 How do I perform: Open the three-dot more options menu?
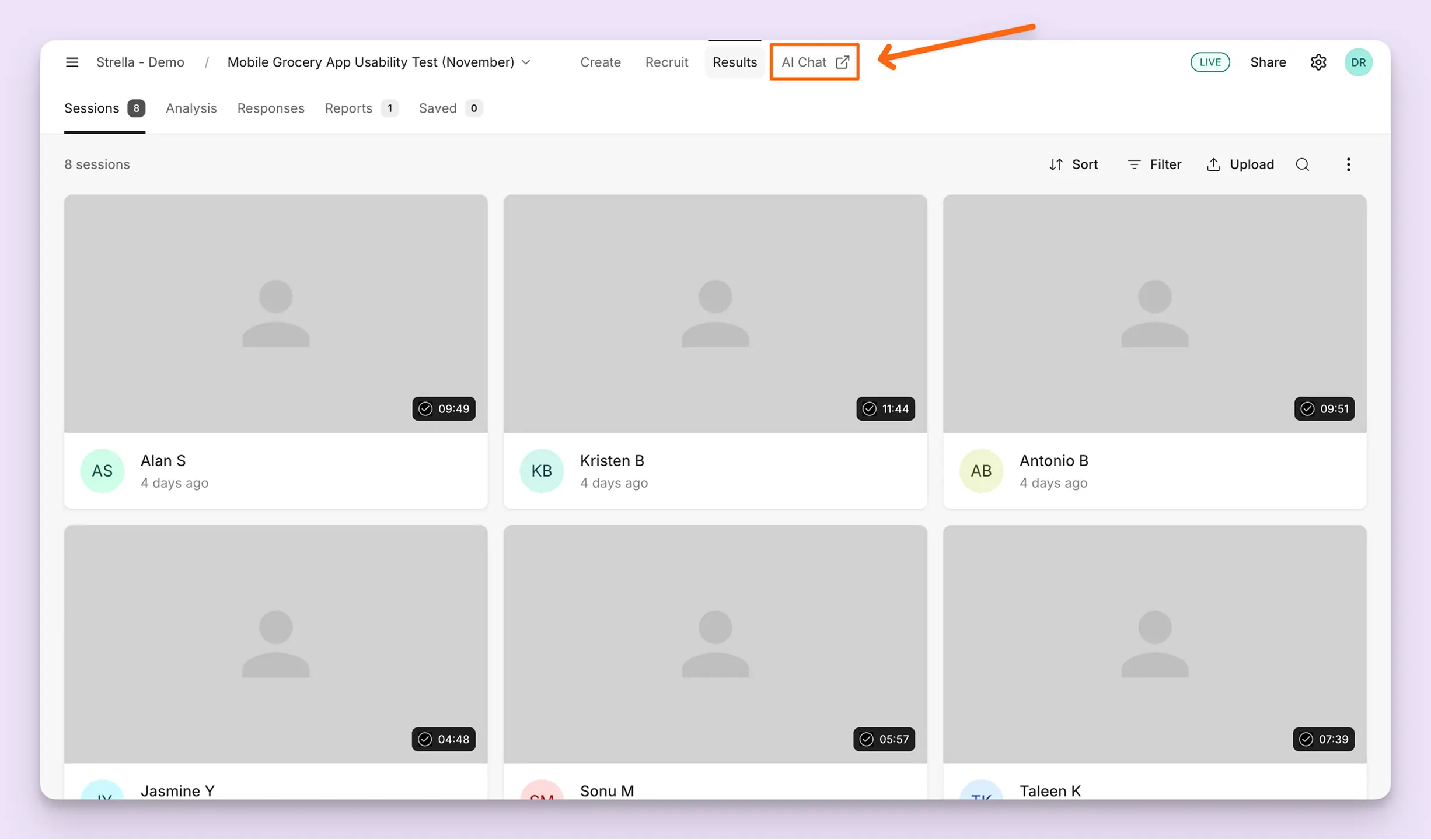[1348, 164]
